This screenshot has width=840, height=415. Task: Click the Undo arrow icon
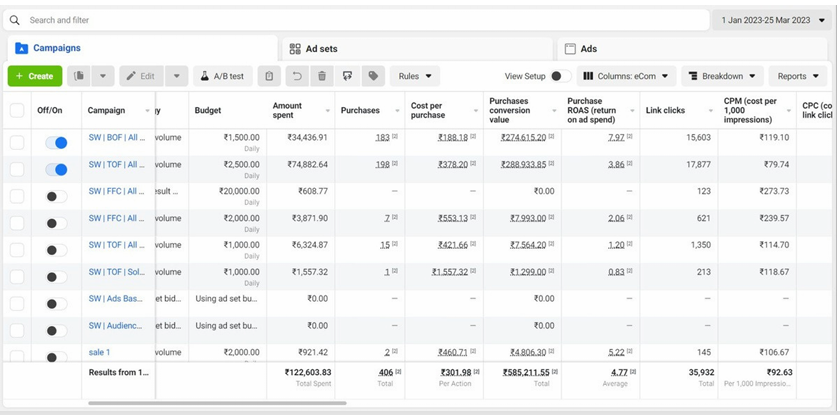296,76
